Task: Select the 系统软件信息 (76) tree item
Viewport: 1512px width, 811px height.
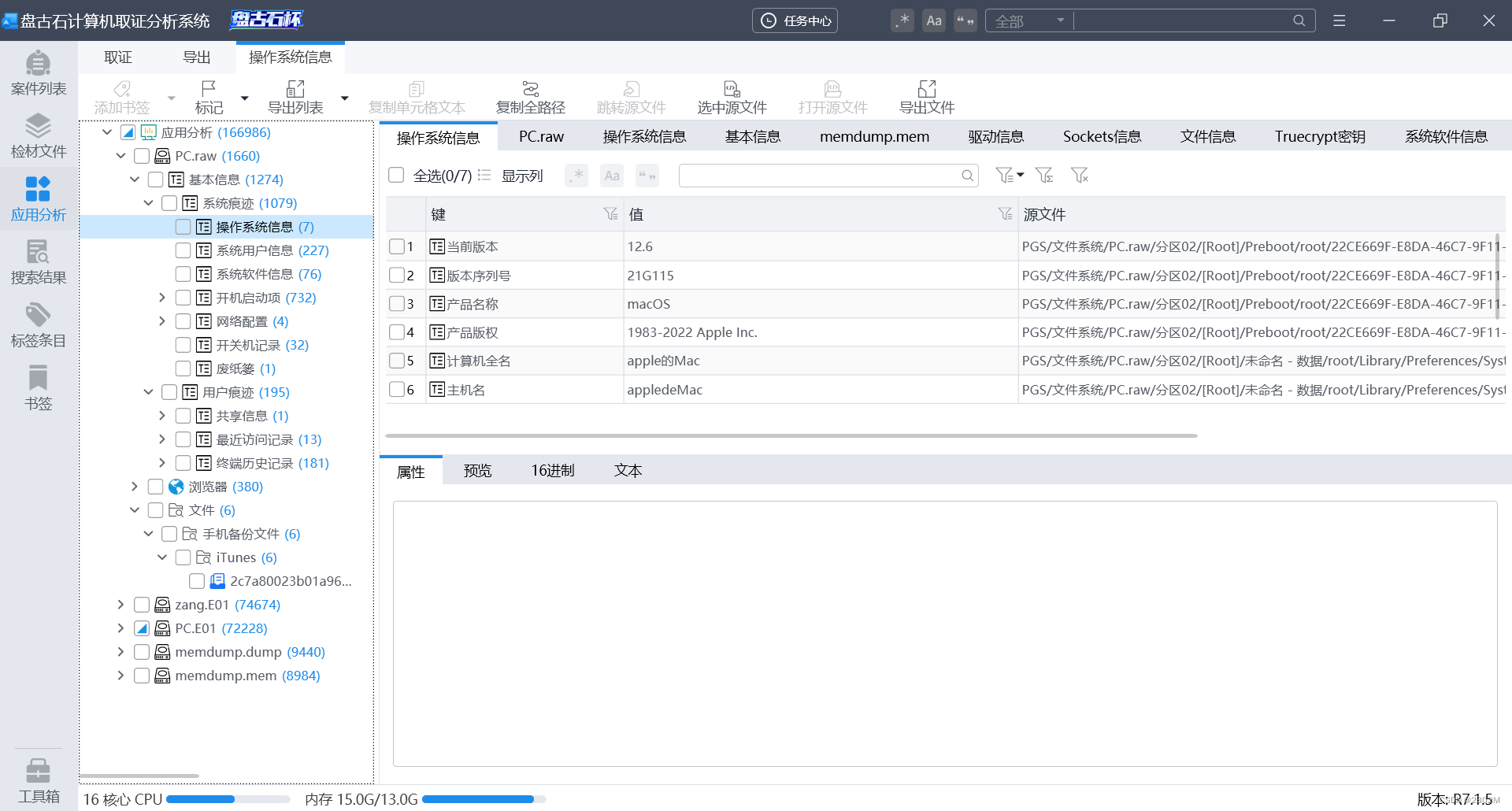Action: [x=269, y=274]
